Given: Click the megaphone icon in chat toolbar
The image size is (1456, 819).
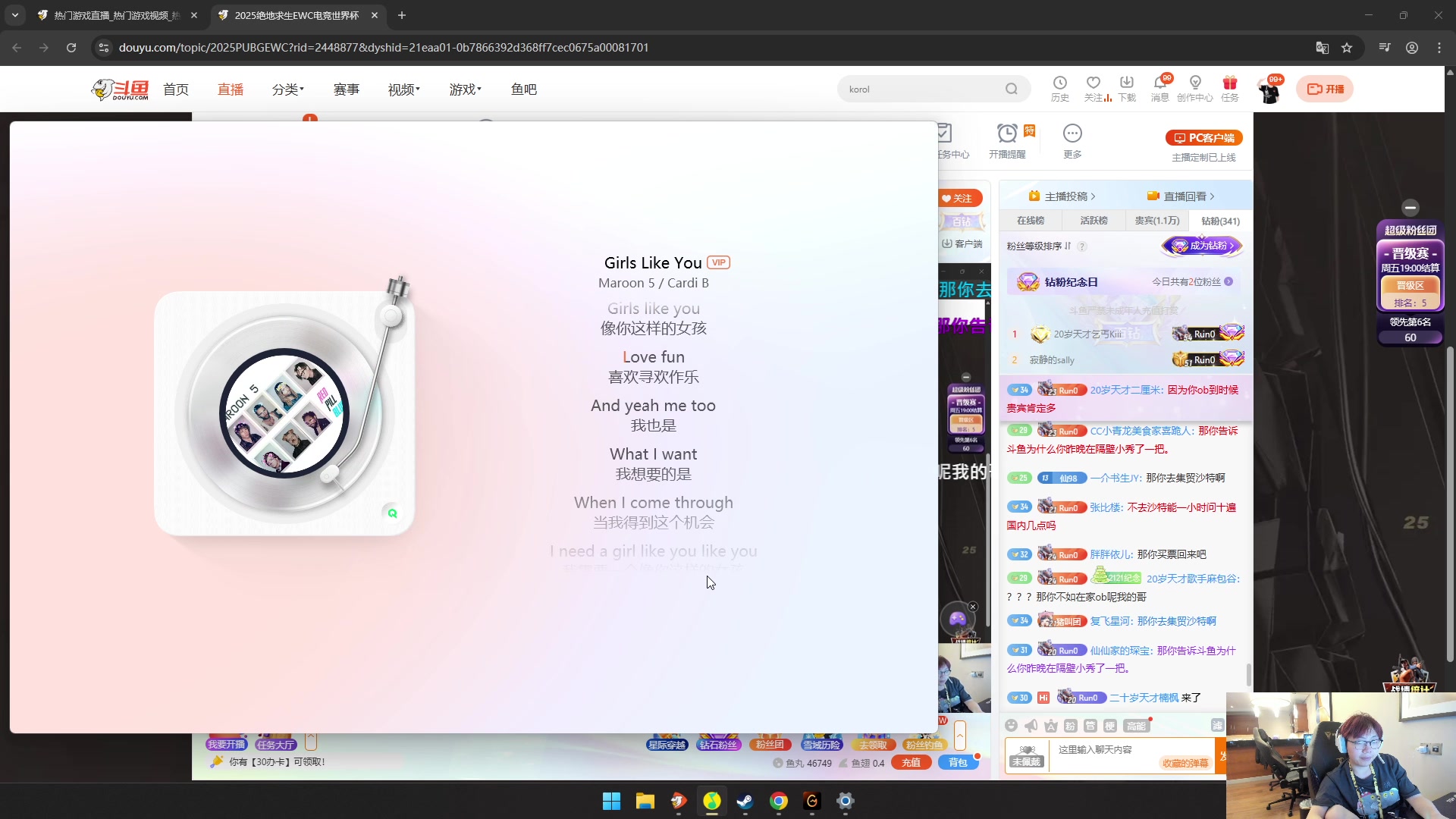Looking at the screenshot, I should tap(1031, 726).
